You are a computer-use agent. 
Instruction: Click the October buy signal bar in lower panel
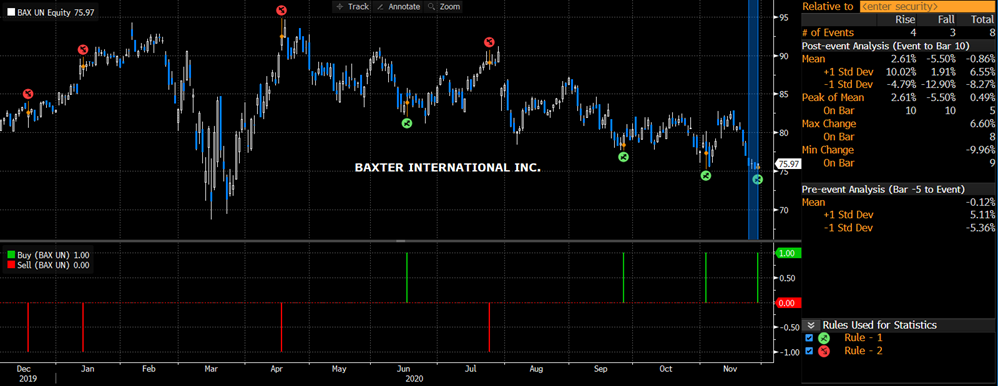click(x=706, y=278)
